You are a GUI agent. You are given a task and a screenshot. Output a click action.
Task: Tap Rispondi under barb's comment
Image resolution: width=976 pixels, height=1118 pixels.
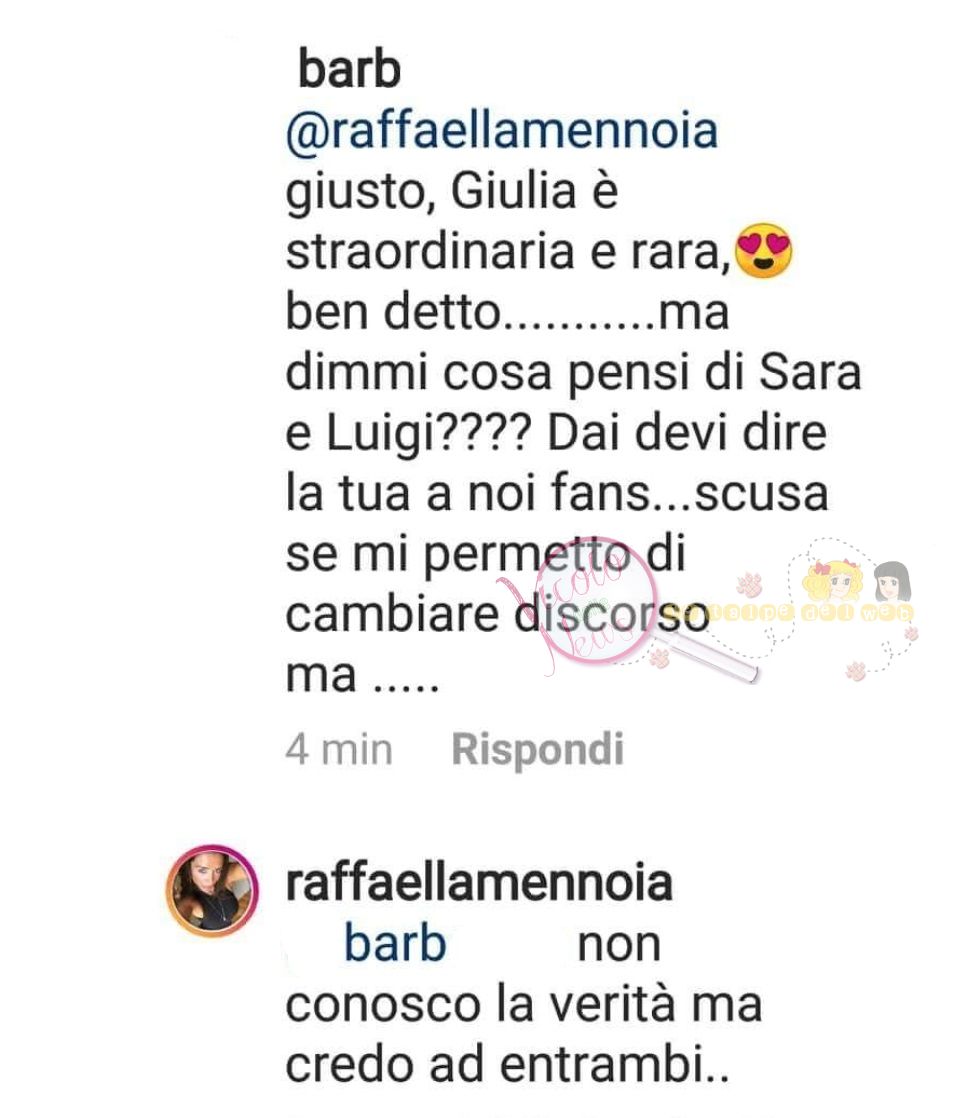(x=538, y=750)
